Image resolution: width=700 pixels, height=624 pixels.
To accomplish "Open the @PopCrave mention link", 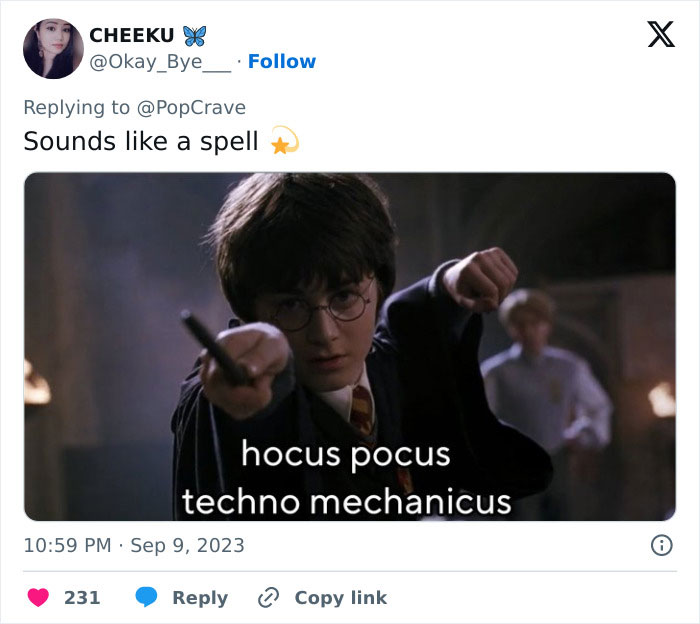I will click(191, 108).
